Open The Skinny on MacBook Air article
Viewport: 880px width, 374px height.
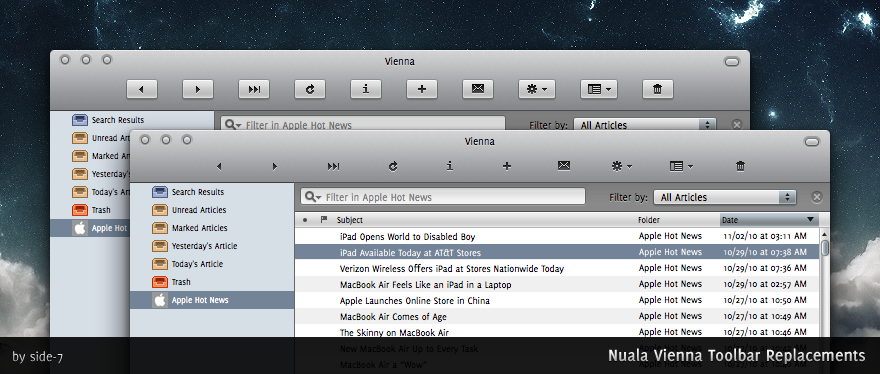point(557,332)
